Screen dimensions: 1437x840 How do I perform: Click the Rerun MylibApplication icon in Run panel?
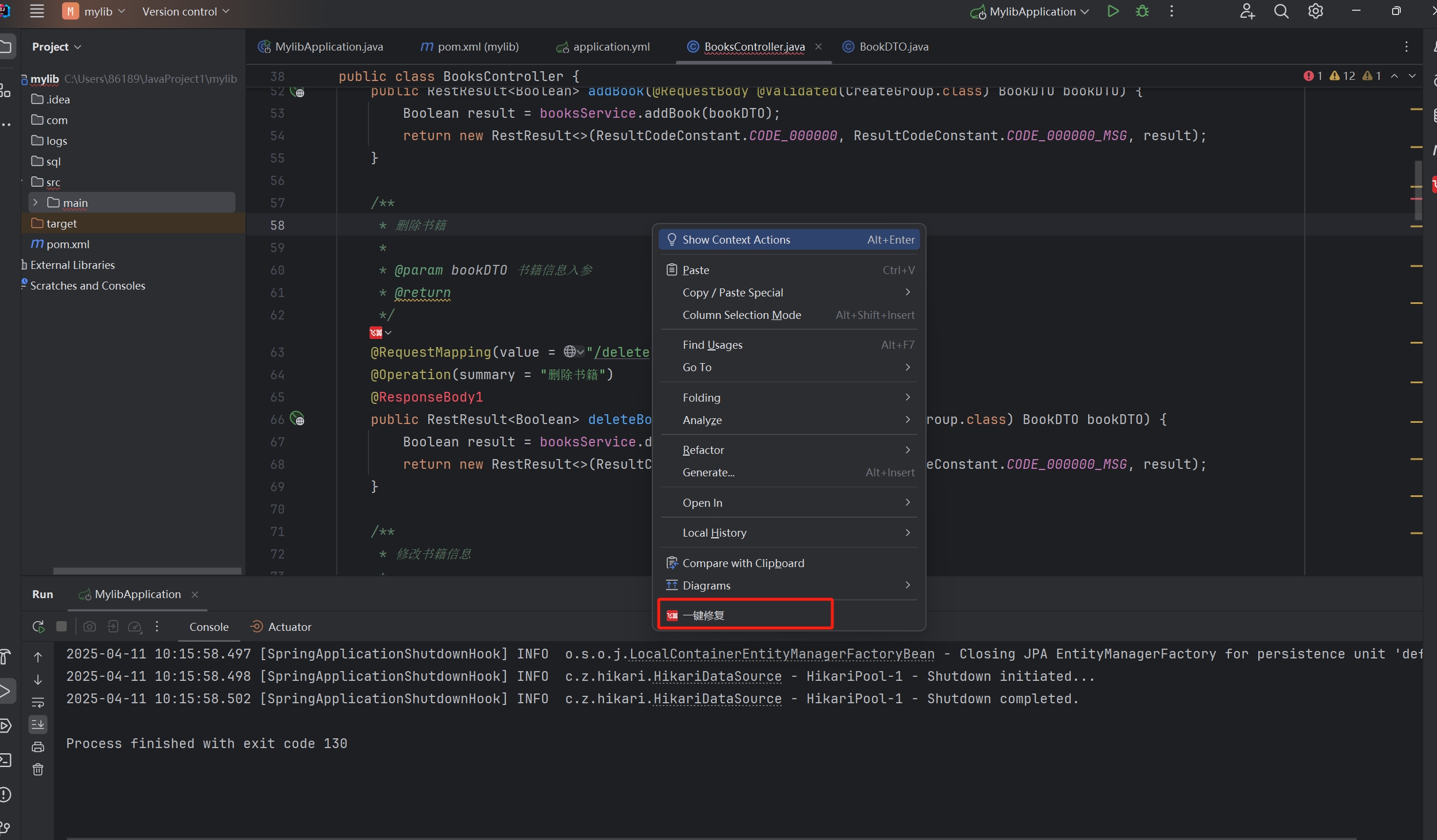click(x=39, y=627)
